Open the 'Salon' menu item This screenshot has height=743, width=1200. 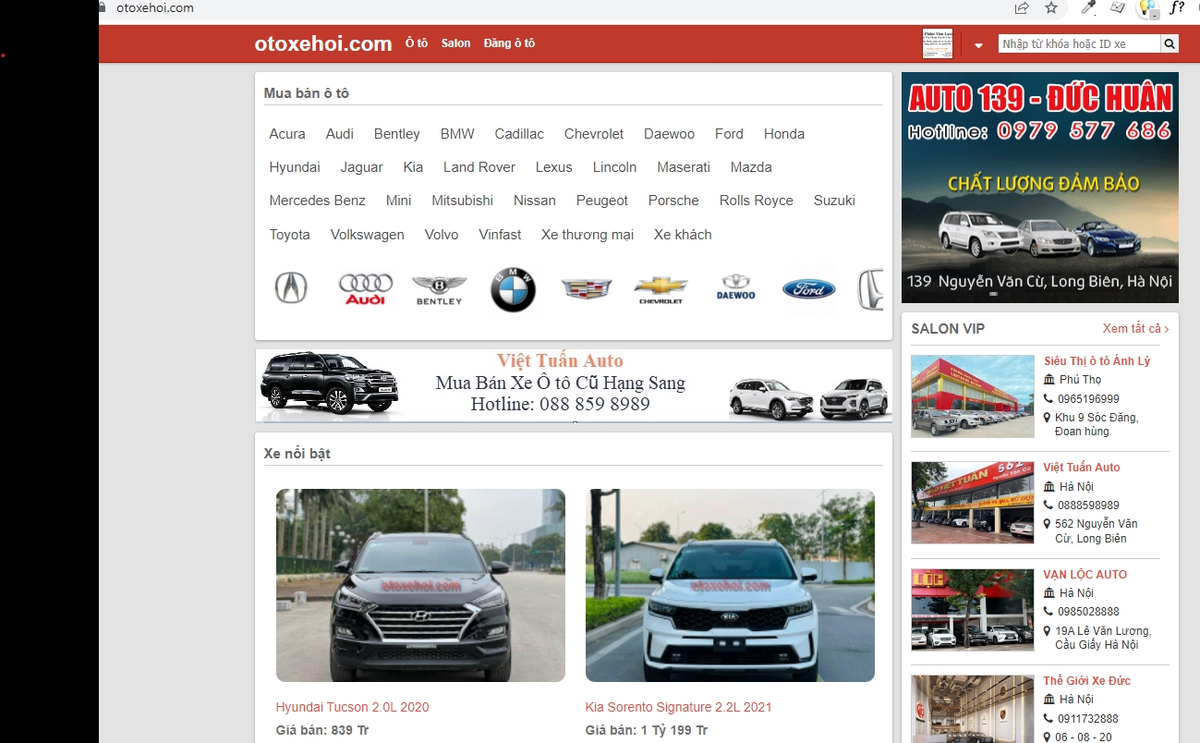(456, 43)
